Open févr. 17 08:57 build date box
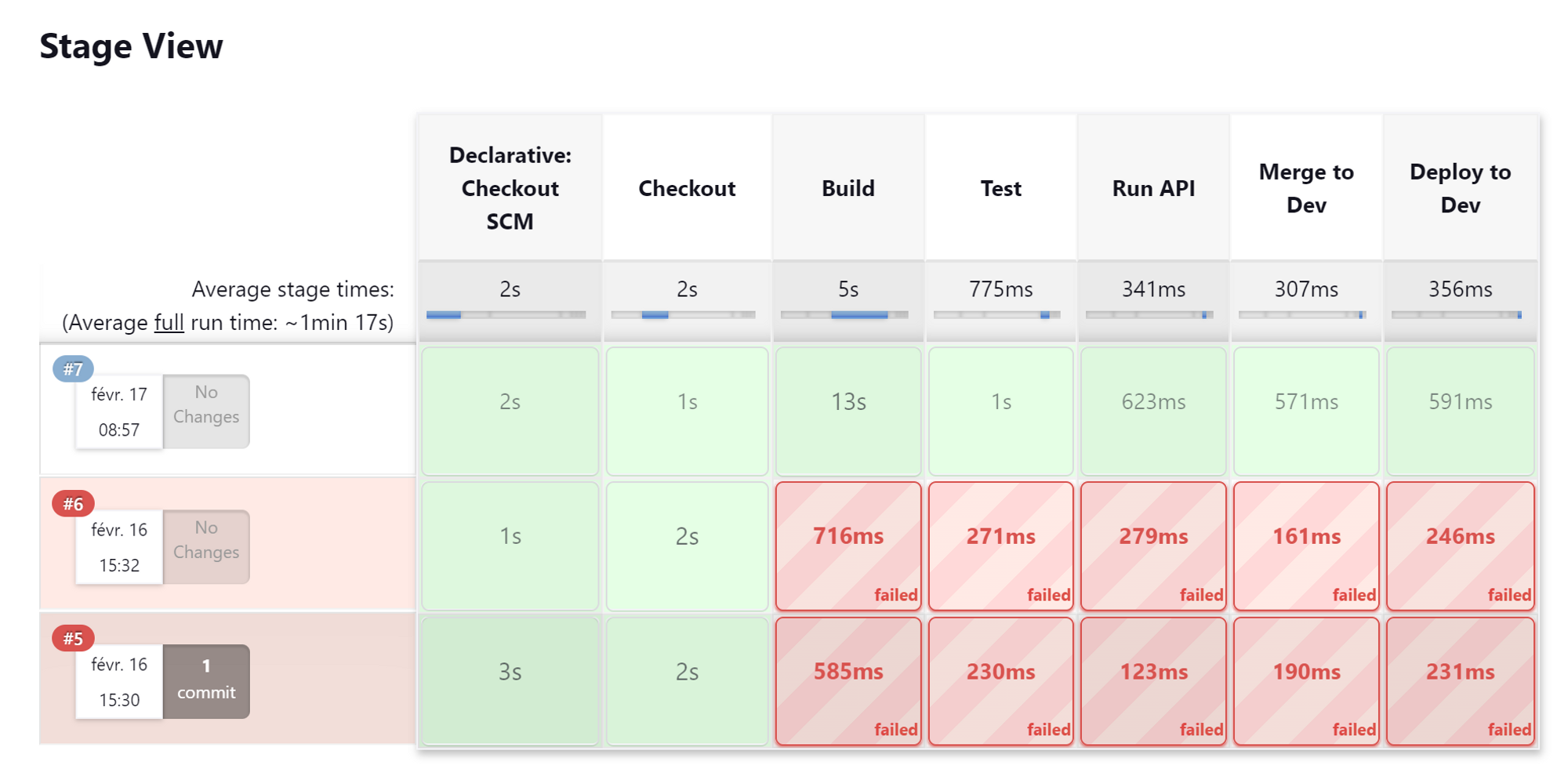The image size is (1568, 776). (119, 412)
